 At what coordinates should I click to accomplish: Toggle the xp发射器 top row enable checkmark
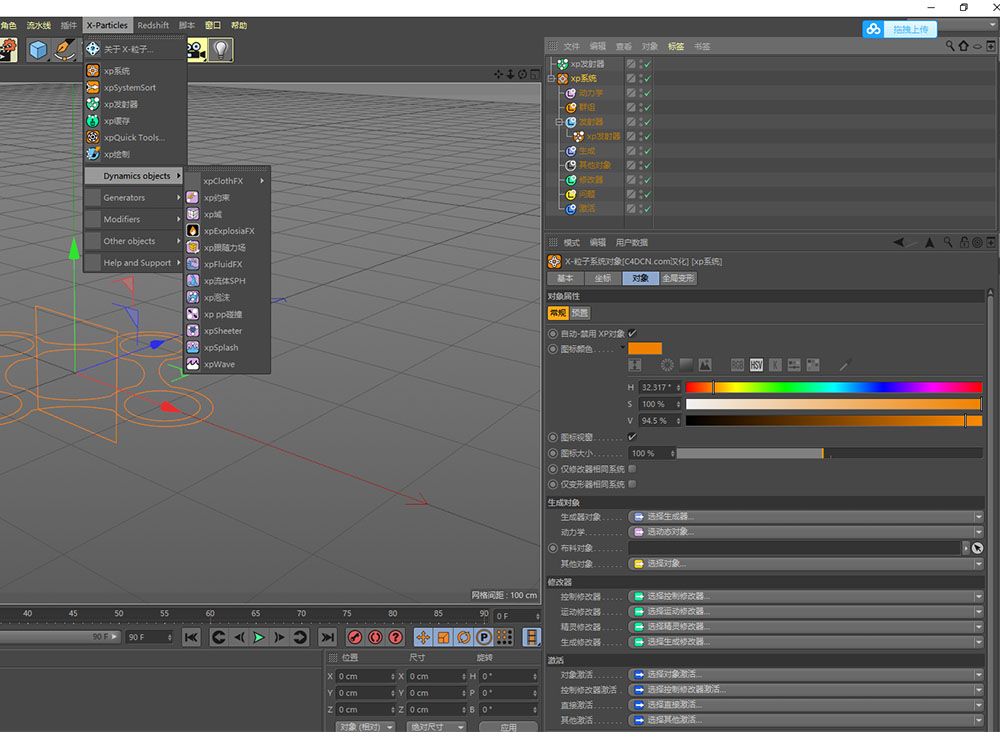[x=647, y=64]
